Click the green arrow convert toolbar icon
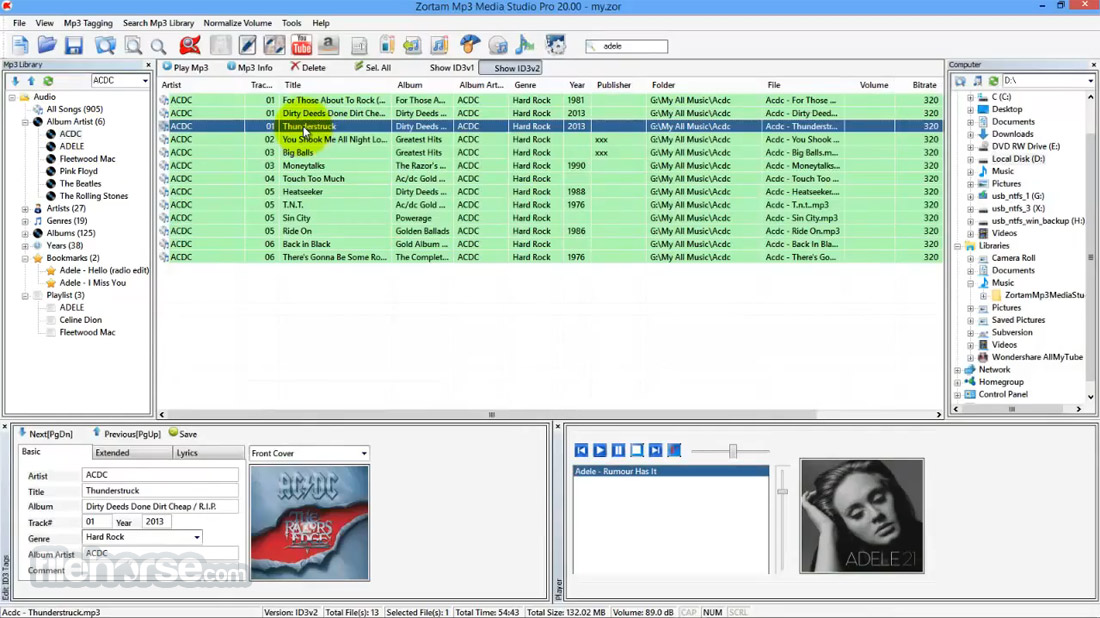Image resolution: width=1100 pixels, height=618 pixels. [x=412, y=46]
